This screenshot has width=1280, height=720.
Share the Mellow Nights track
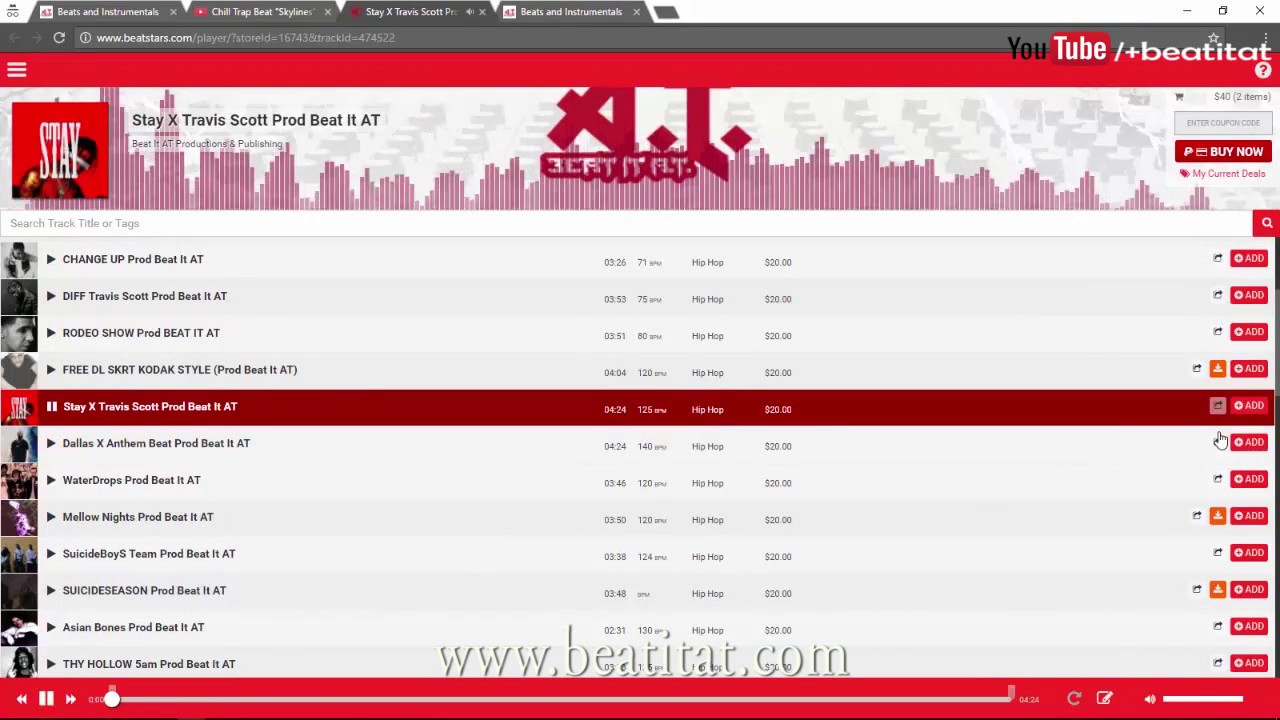[1196, 516]
